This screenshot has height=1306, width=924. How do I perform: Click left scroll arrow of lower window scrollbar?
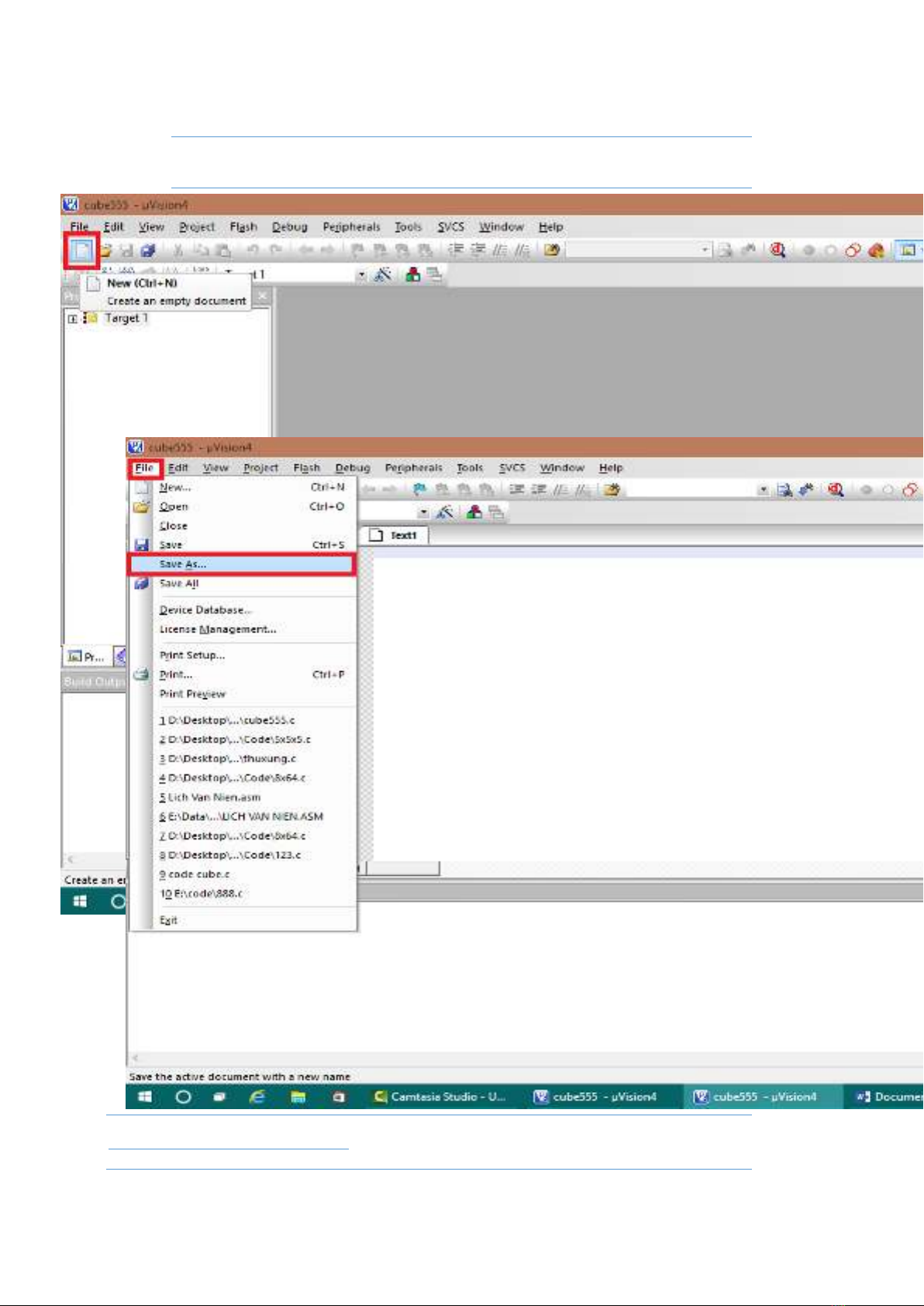pos(135,1058)
